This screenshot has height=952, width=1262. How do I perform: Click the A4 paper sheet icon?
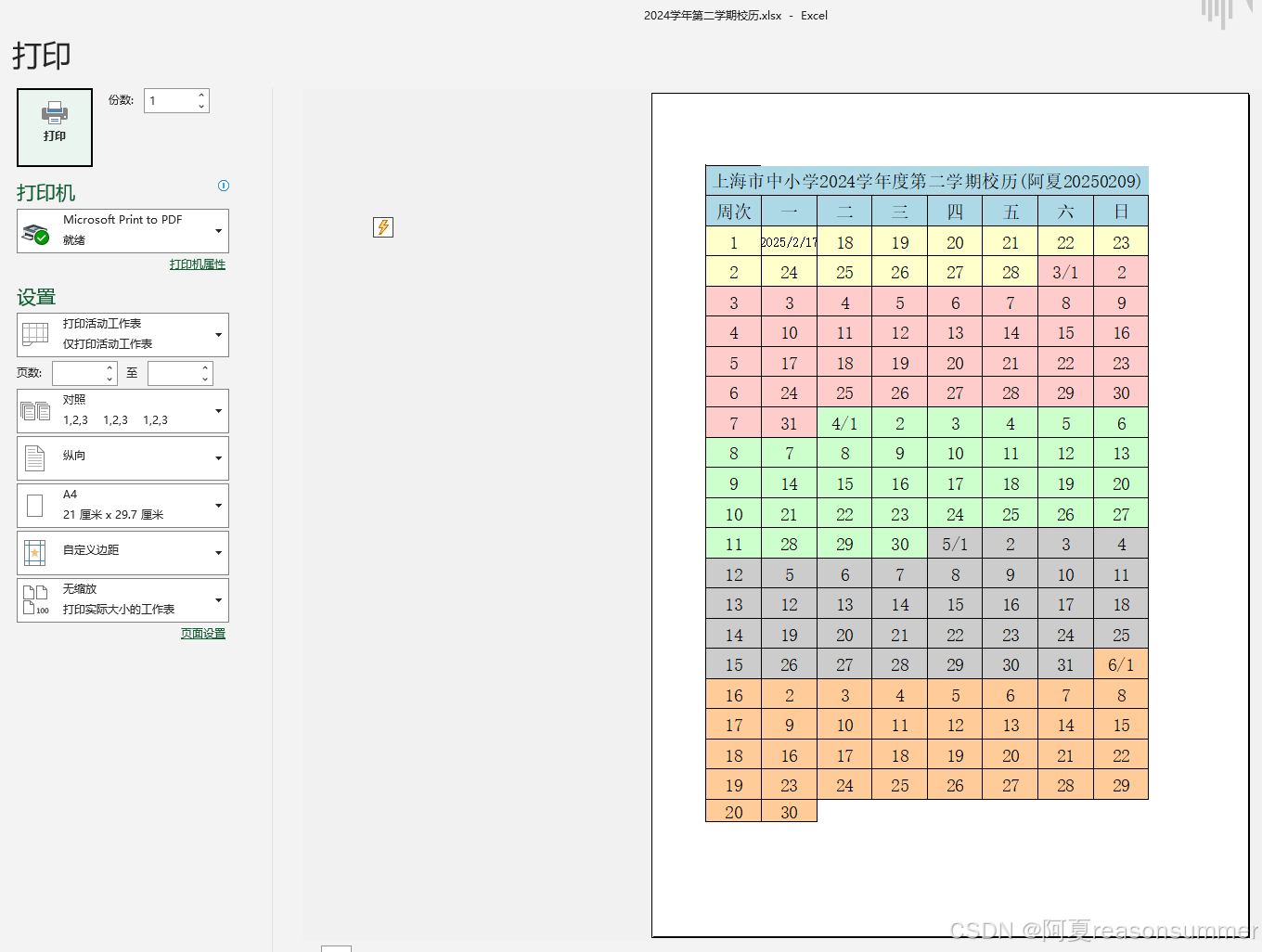tap(35, 506)
